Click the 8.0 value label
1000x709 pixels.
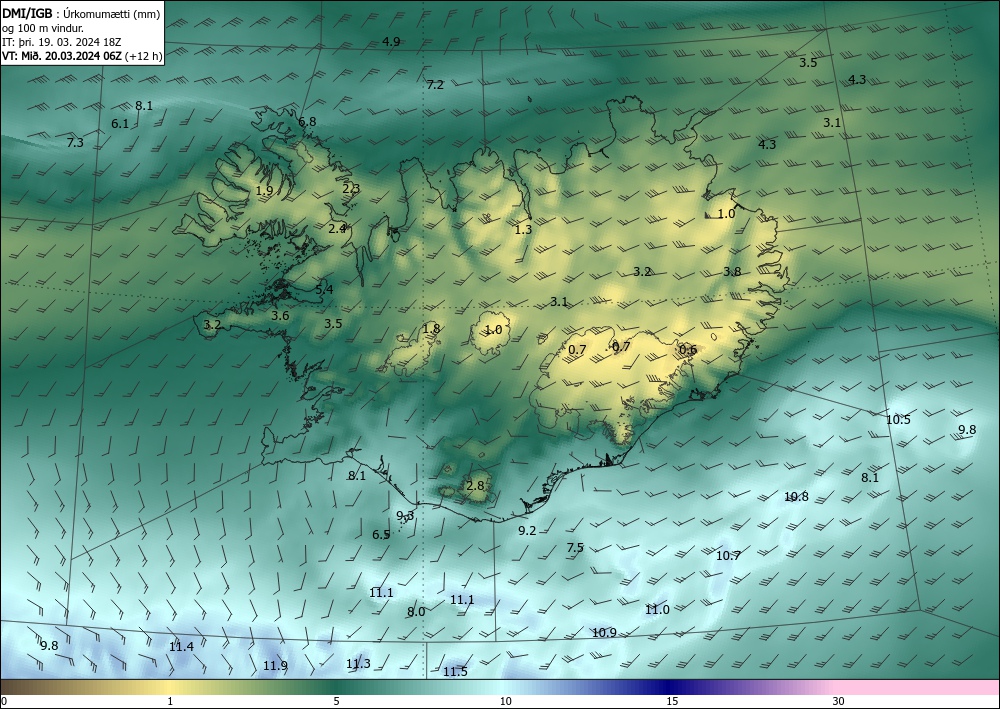(416, 612)
